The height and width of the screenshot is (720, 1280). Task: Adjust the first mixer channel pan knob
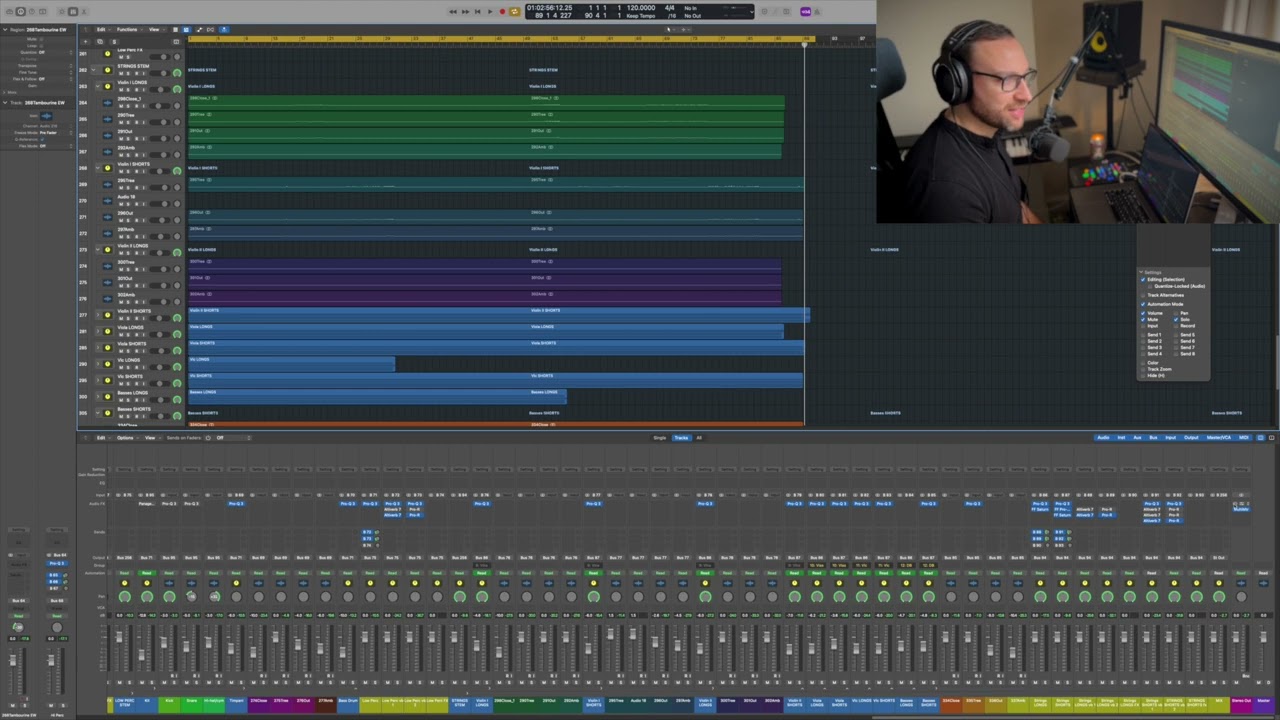click(124, 597)
